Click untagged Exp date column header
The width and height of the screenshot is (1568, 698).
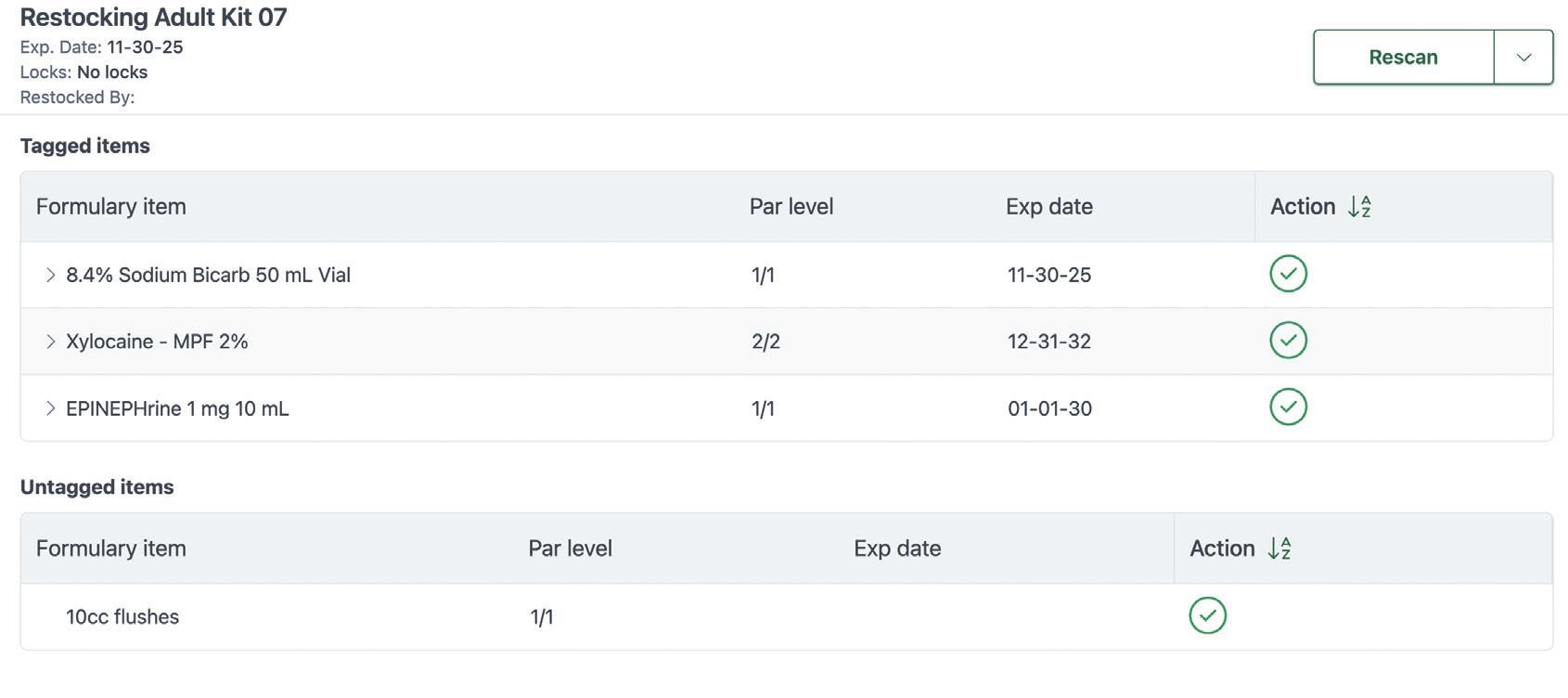[896, 549]
